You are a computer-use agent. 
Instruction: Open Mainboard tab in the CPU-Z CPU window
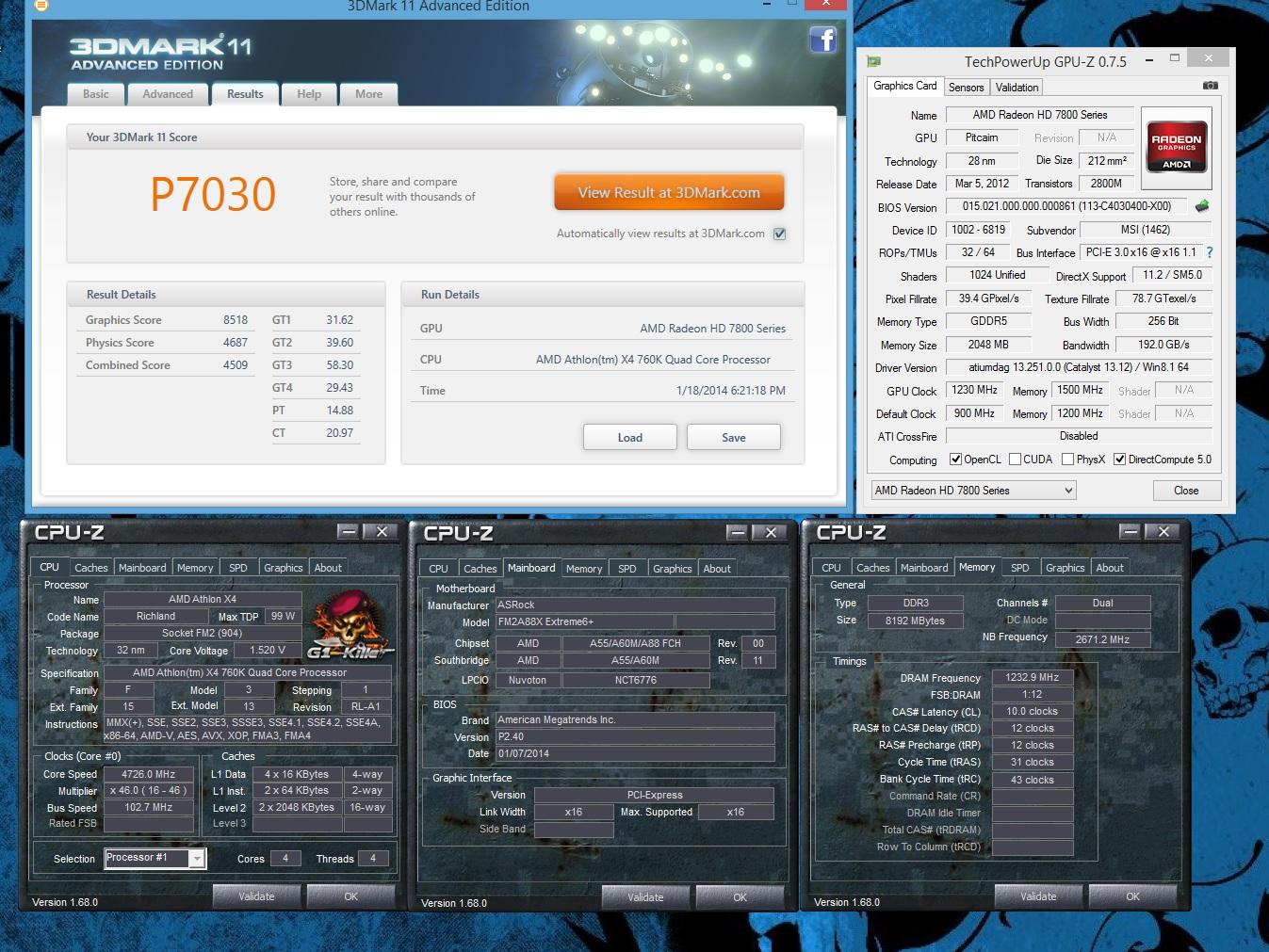pyautogui.click(x=142, y=568)
